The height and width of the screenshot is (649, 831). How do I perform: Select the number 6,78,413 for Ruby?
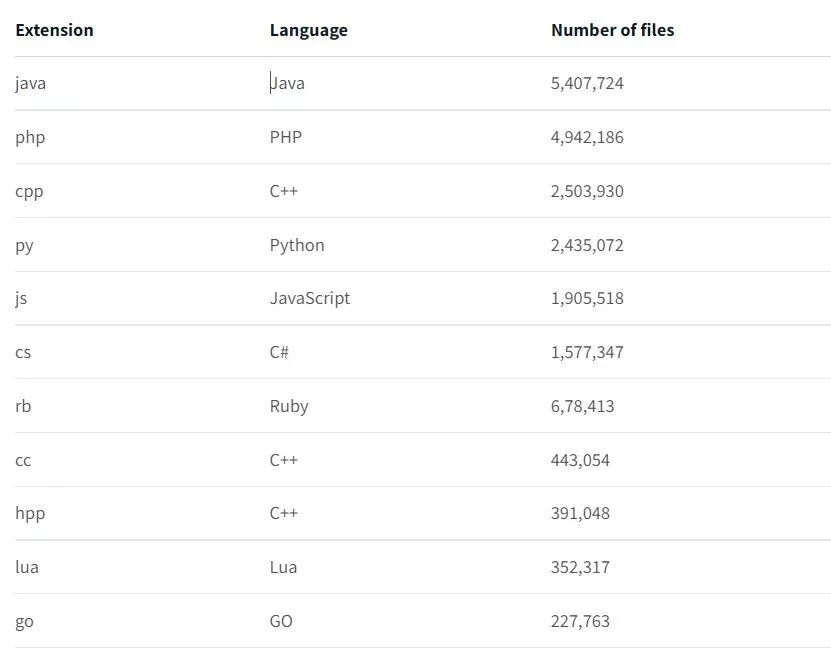point(582,406)
